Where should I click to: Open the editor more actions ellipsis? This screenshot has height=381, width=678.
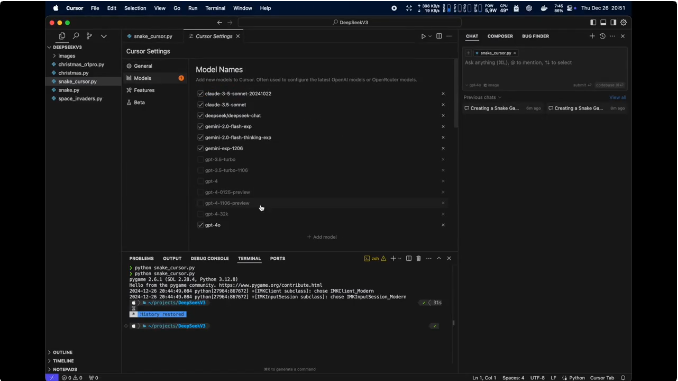(449, 36)
